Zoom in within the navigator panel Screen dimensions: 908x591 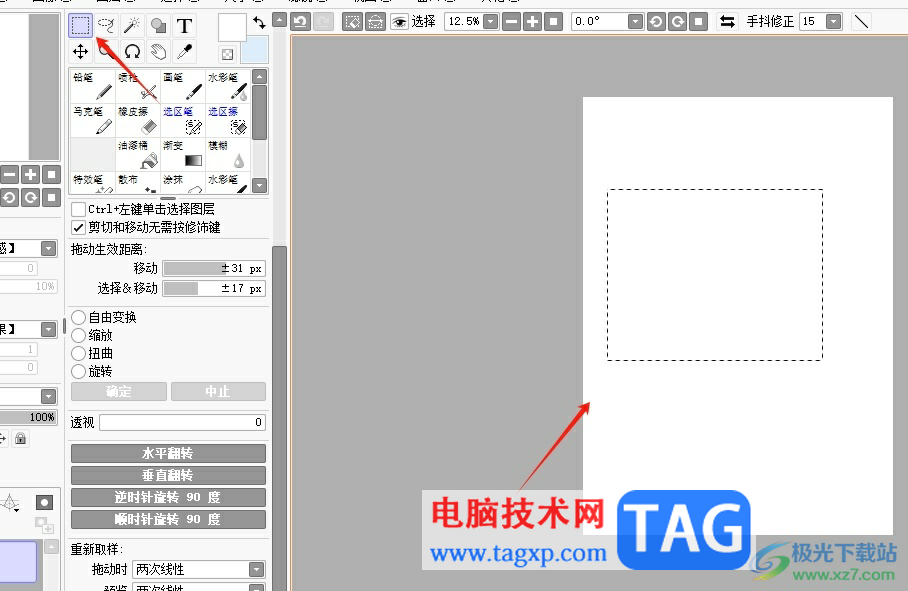[x=30, y=174]
